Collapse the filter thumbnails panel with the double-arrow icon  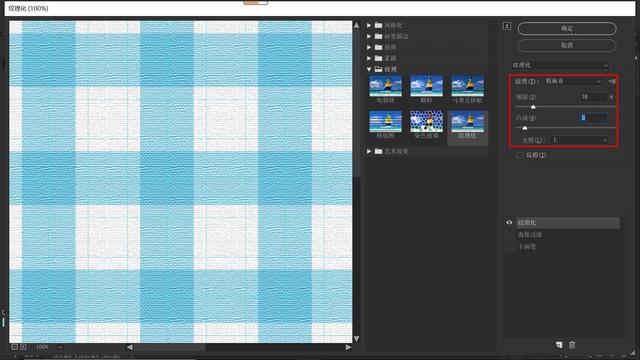click(x=507, y=26)
